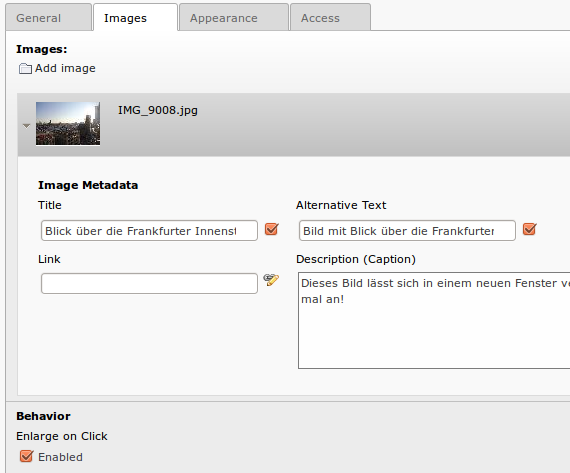
Task: Click the Add image link
Action: [65, 68]
